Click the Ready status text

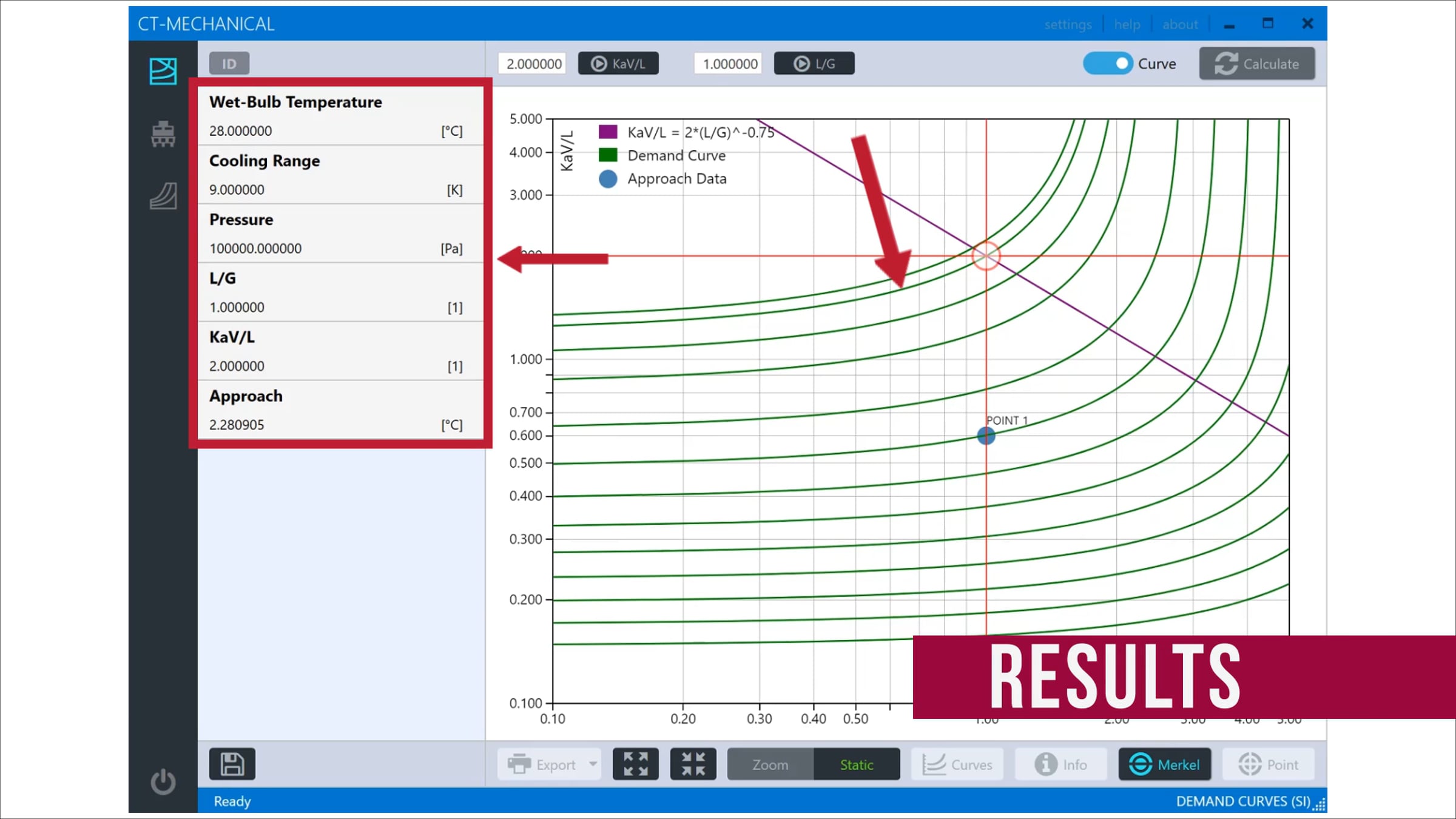(232, 801)
